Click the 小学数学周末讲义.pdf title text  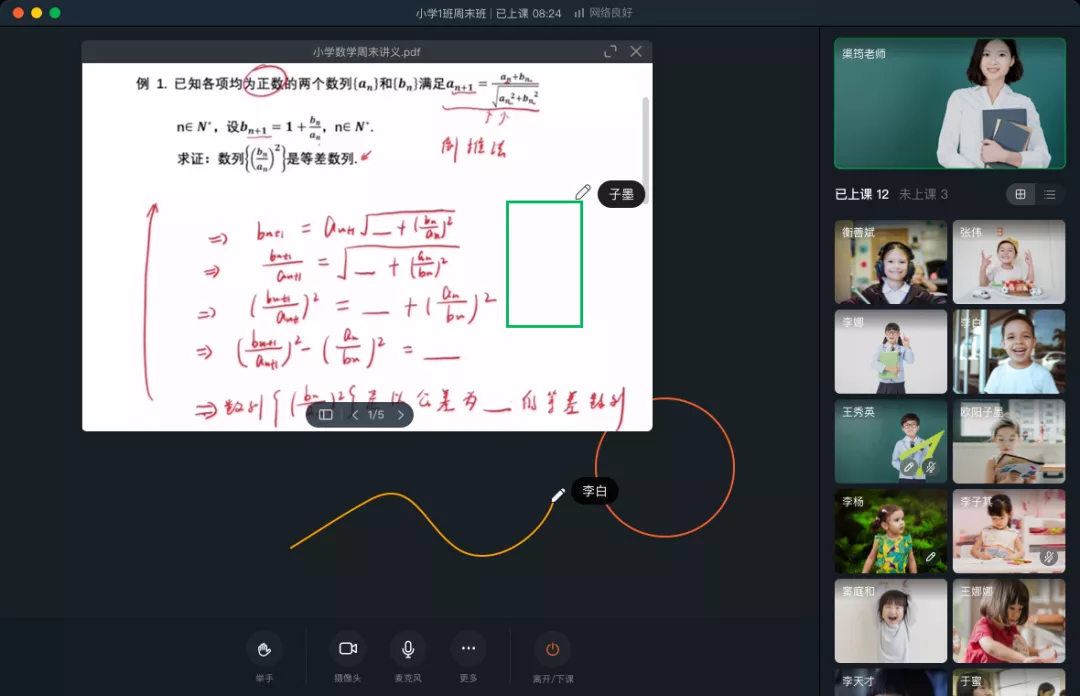(366, 52)
